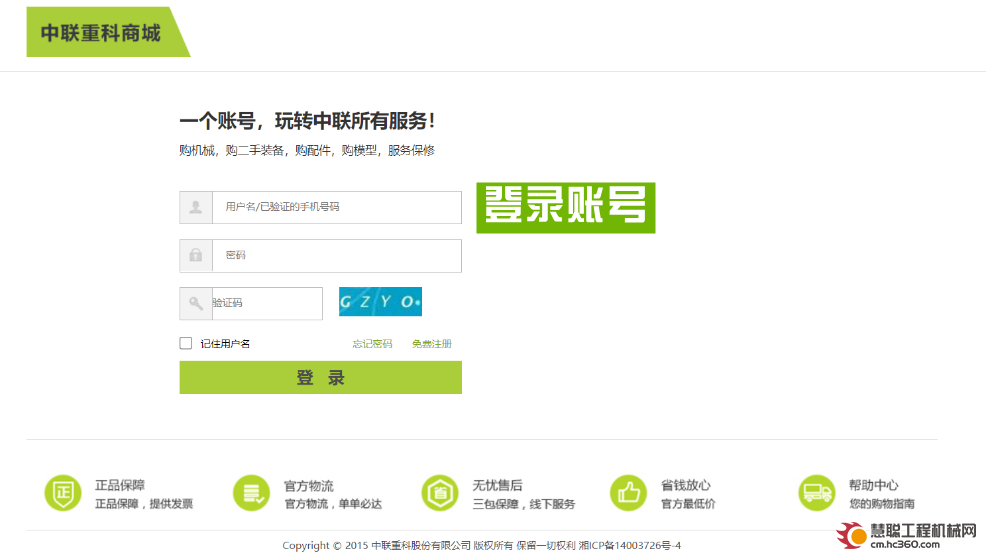Click the key icon beside captcha field

tap(196, 304)
